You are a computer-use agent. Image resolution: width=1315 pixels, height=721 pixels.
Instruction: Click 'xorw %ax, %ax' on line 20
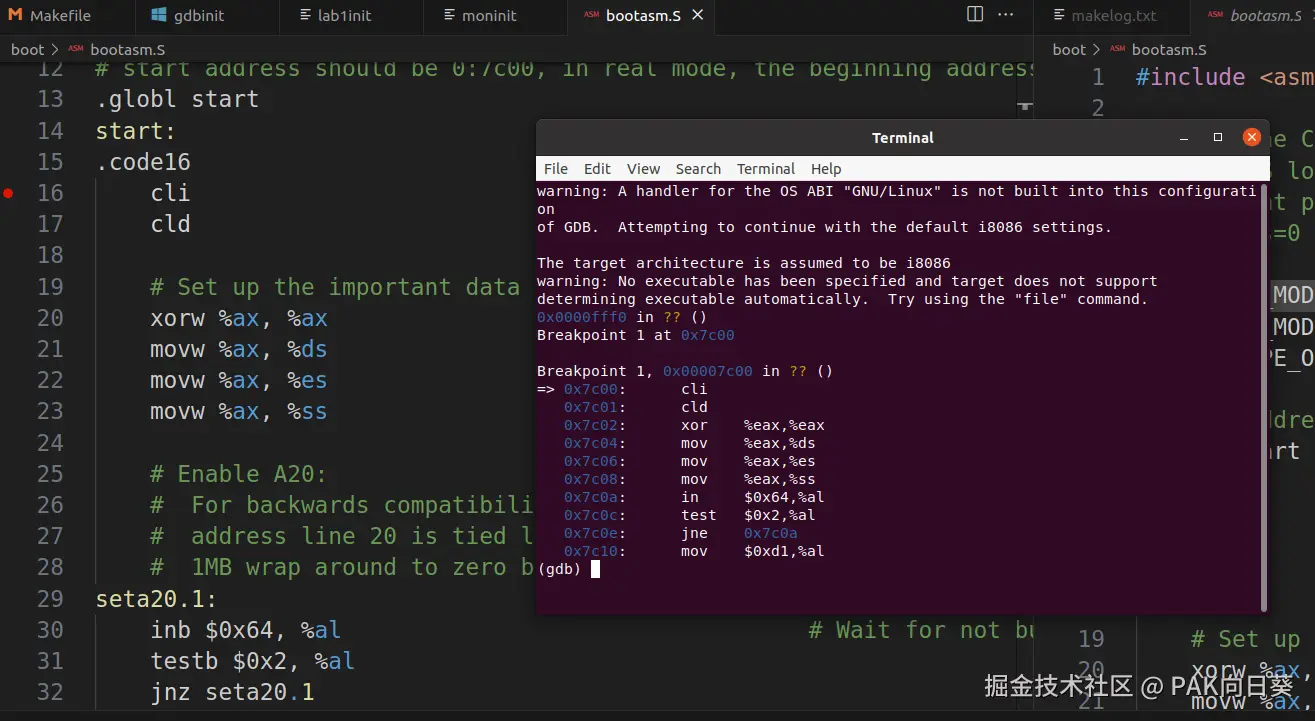[x=239, y=318]
